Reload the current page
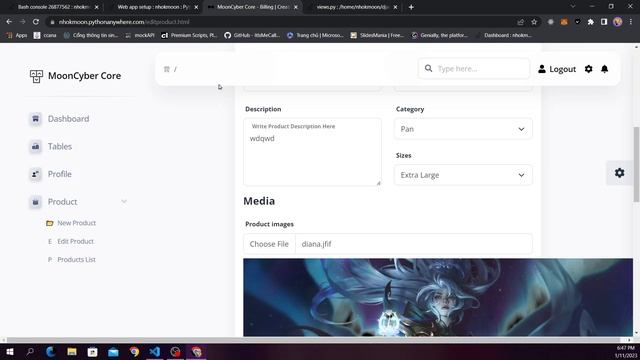The width and height of the screenshot is (640, 360). pyautogui.click(x=36, y=22)
